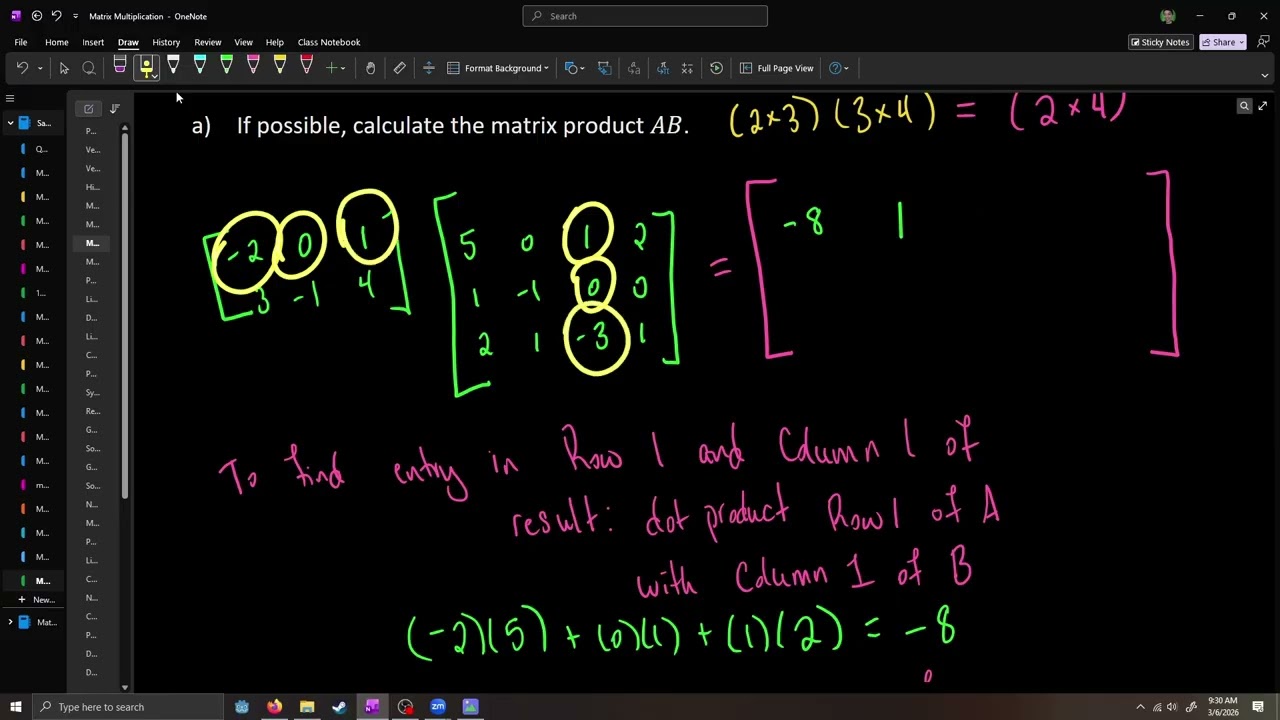This screenshot has height=720, width=1280.
Task: Activate the Lasso Select tool
Action: pyautogui.click(x=89, y=68)
